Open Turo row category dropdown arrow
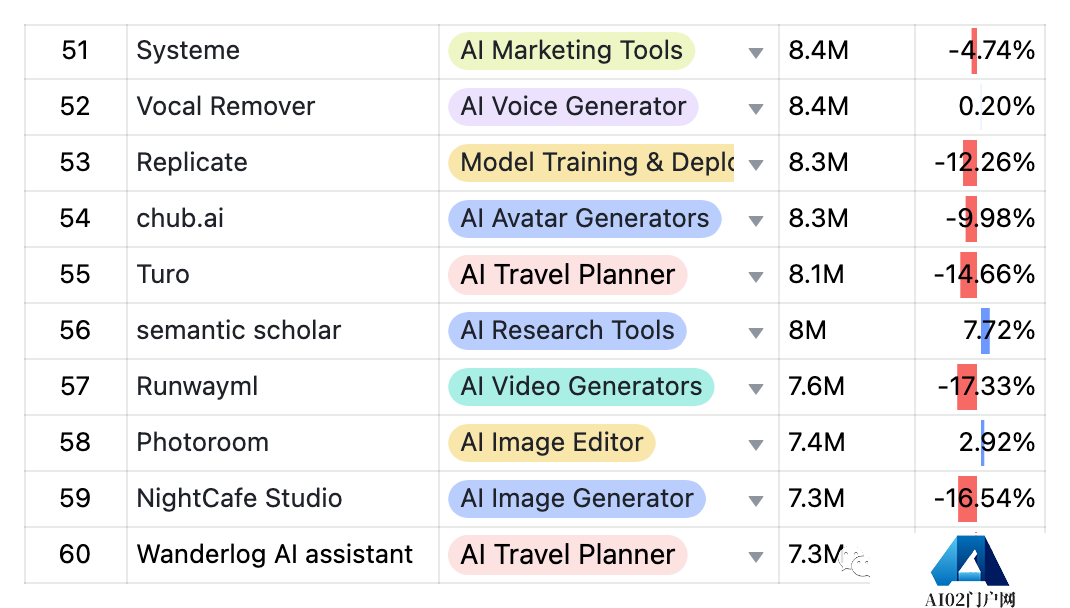The image size is (1070, 608). click(x=755, y=276)
